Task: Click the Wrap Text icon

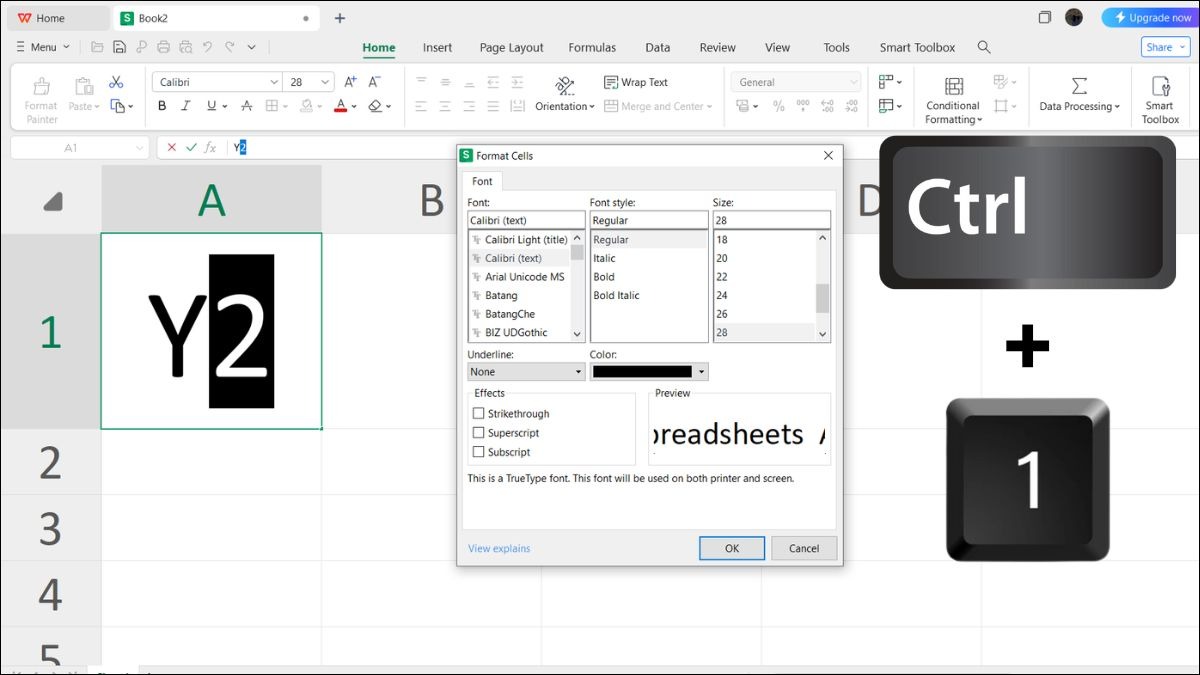Action: [x=611, y=82]
